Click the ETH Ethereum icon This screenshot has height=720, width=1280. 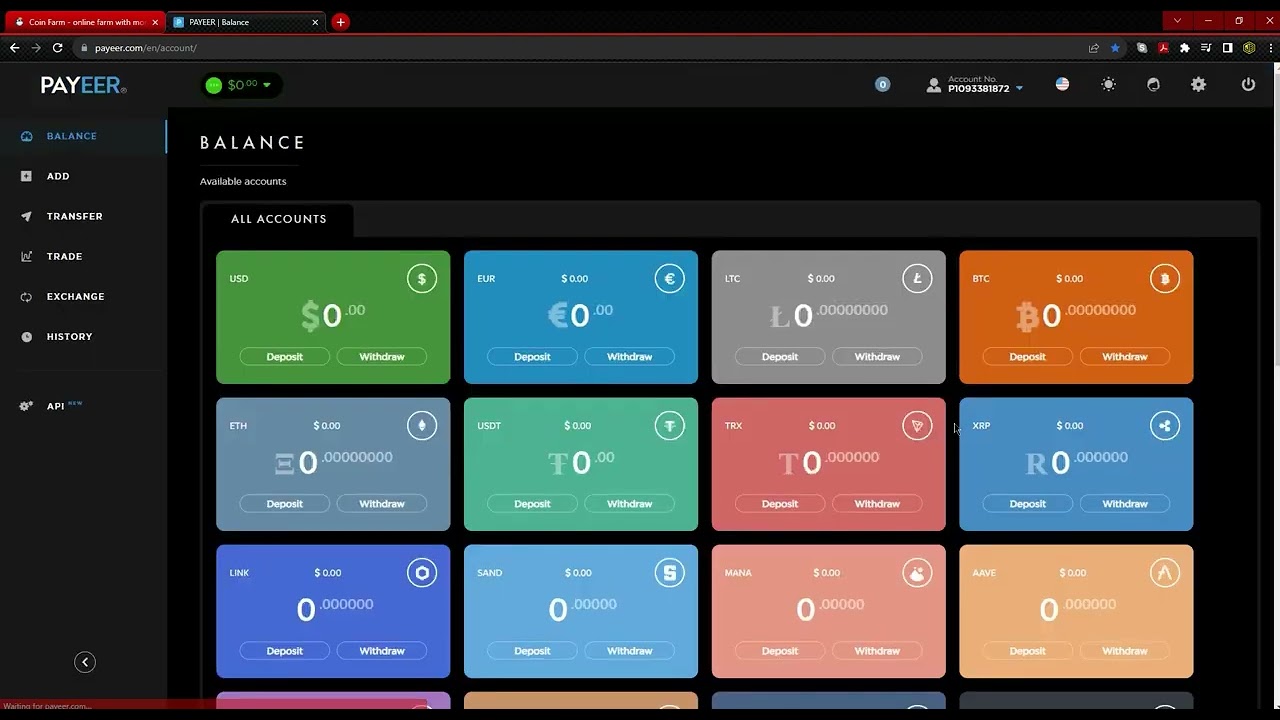click(x=422, y=426)
